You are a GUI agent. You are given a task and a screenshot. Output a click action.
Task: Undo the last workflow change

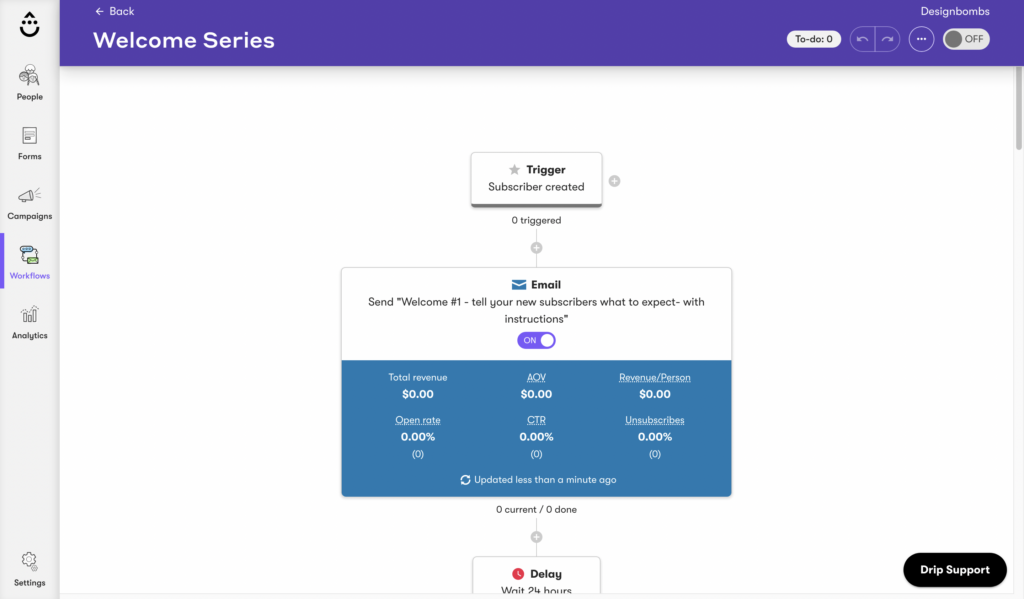point(863,39)
